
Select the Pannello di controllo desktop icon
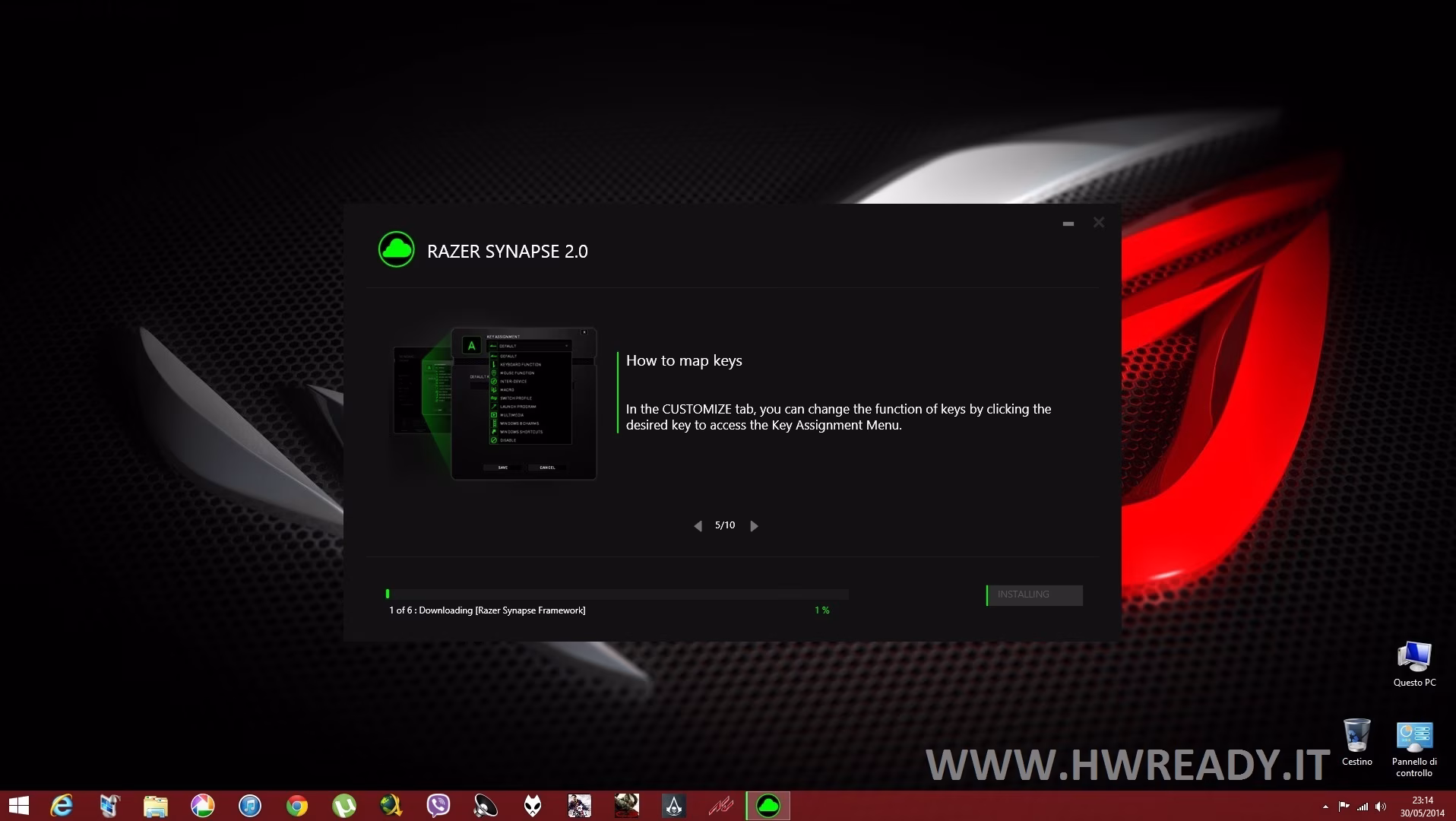pyautogui.click(x=1414, y=749)
